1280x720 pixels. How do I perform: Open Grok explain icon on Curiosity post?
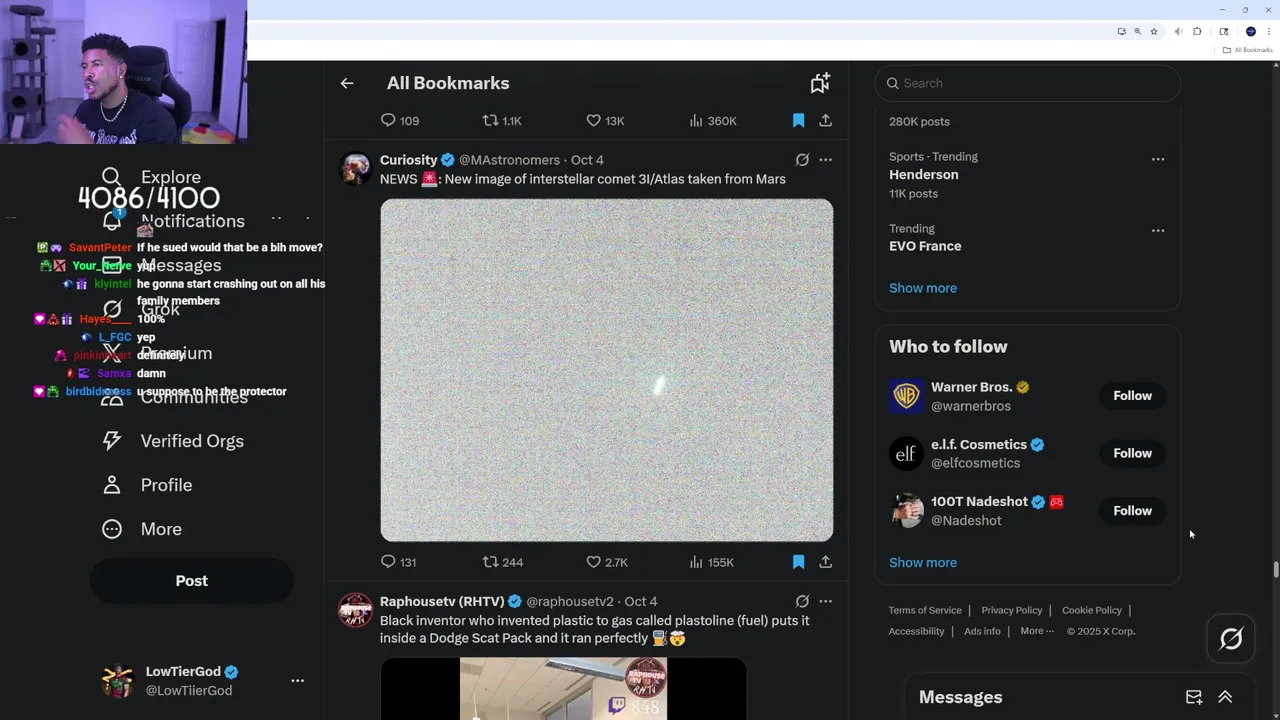(x=802, y=160)
